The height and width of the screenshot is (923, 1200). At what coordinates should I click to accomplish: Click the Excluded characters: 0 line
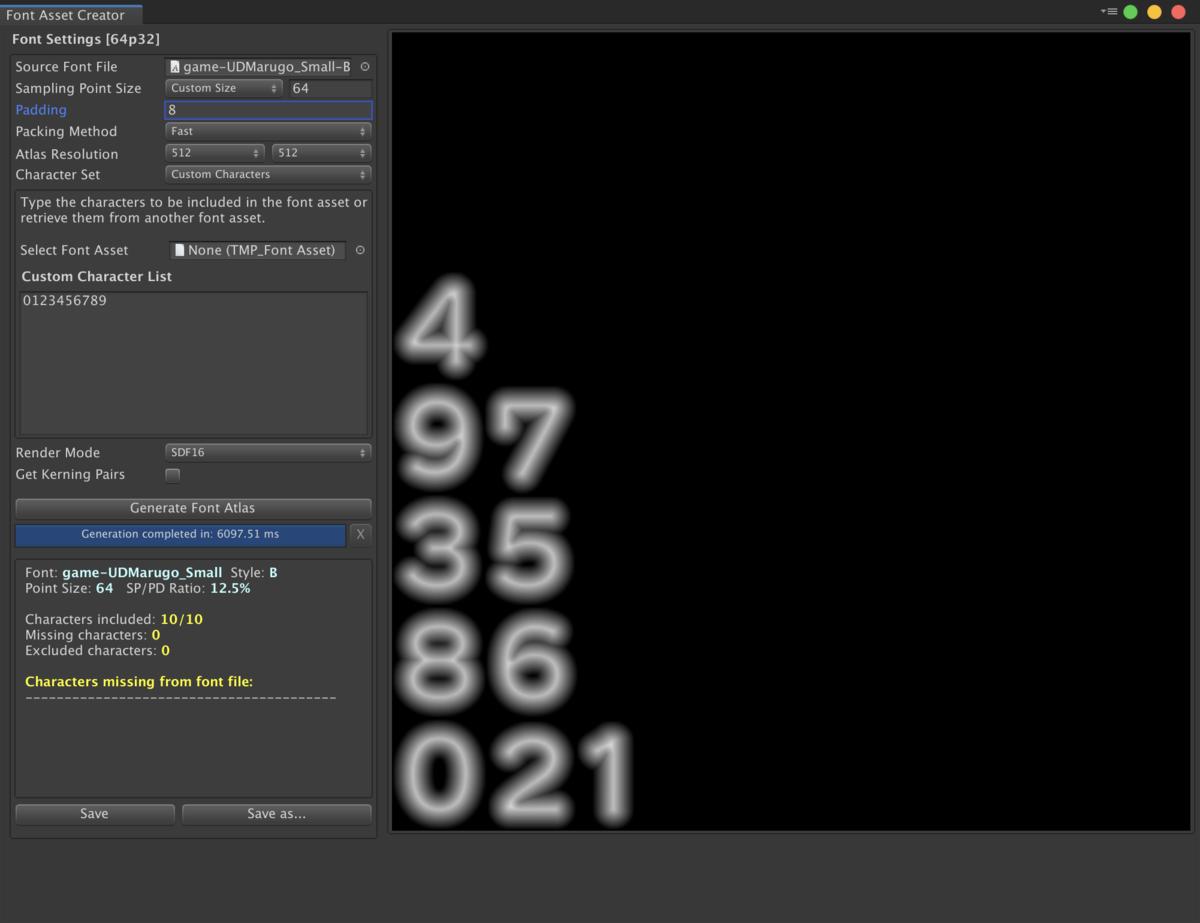[97, 651]
